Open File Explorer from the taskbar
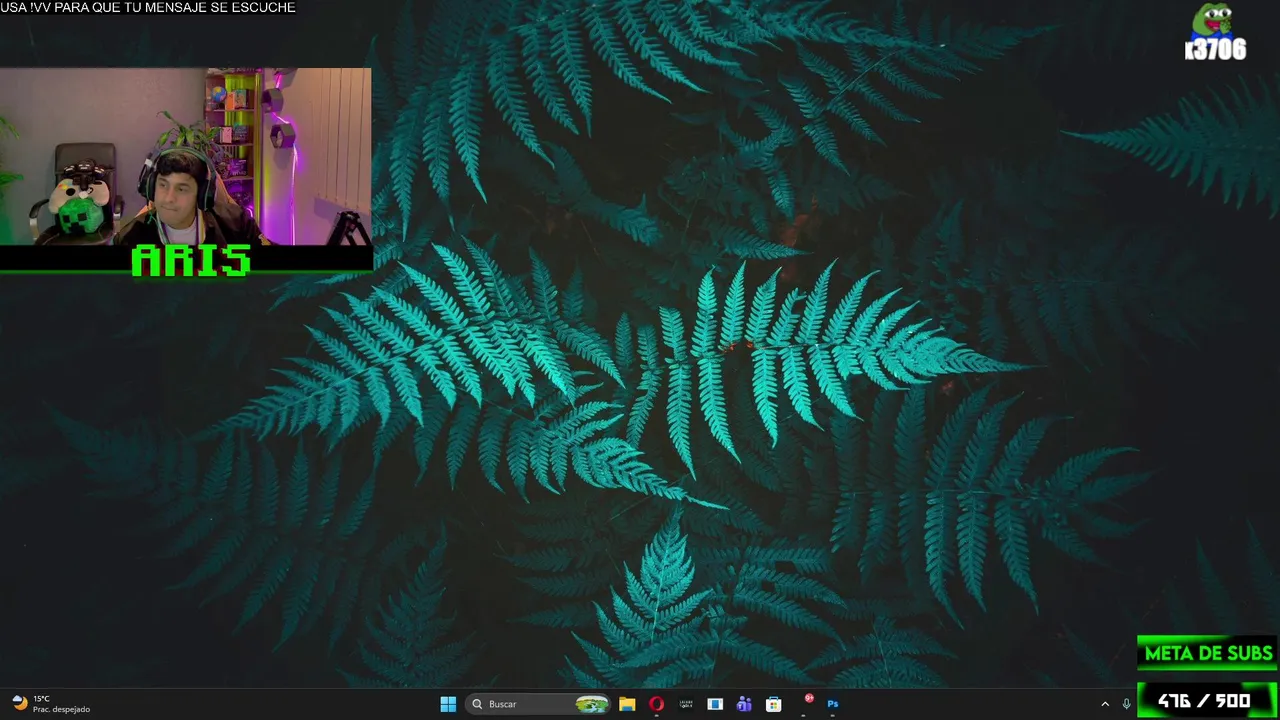Viewport: 1280px width, 720px height. click(627, 704)
